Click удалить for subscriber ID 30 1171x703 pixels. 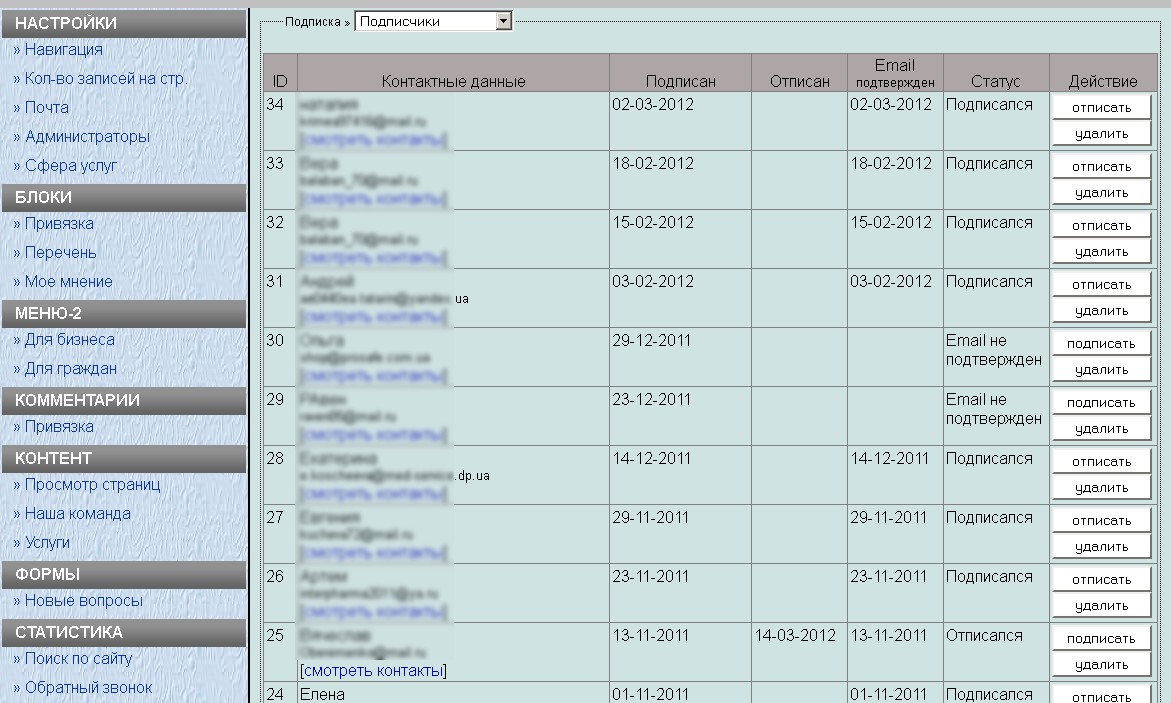click(x=1102, y=370)
